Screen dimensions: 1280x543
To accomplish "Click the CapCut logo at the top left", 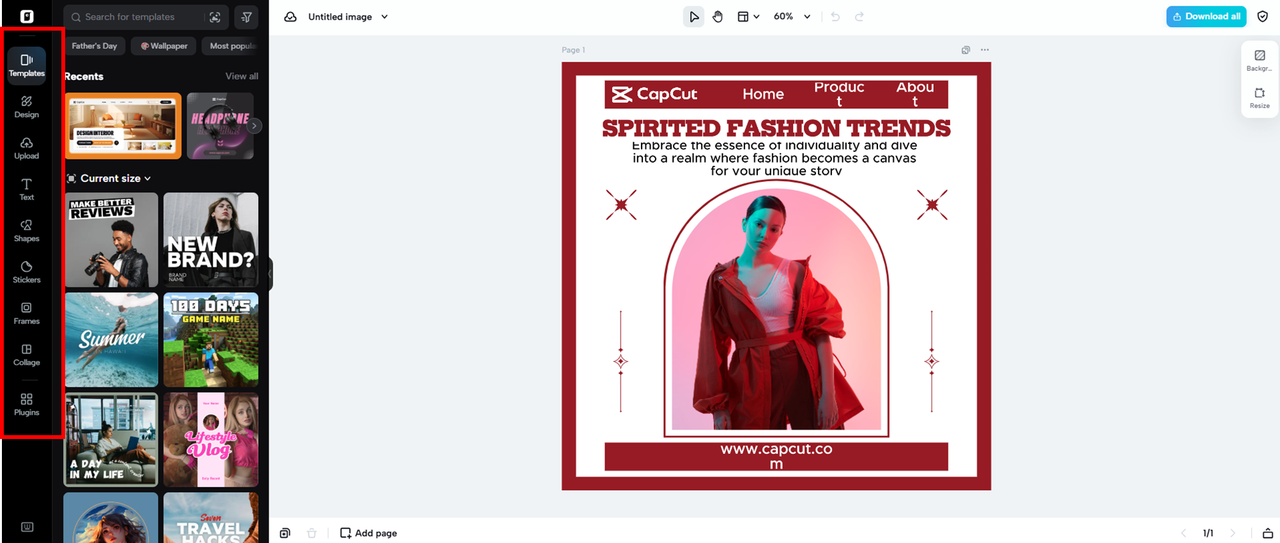I will click(x=27, y=17).
